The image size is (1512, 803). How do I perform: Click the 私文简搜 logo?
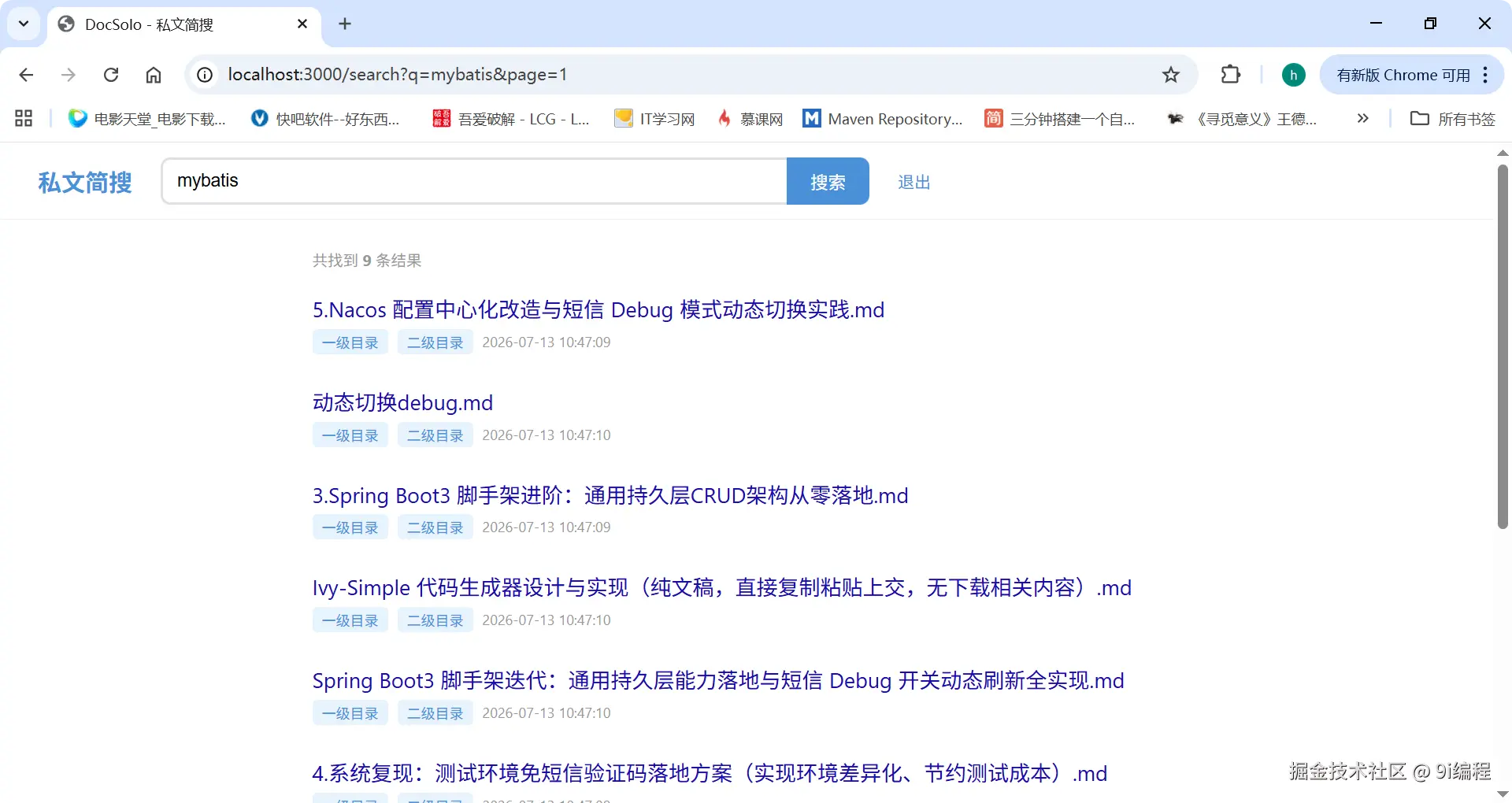coord(85,182)
